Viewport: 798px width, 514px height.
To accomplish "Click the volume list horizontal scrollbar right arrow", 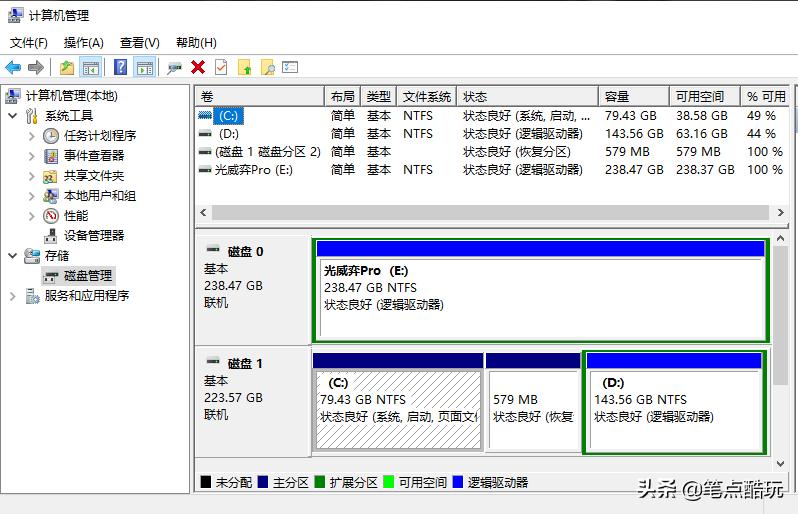I will (781, 213).
